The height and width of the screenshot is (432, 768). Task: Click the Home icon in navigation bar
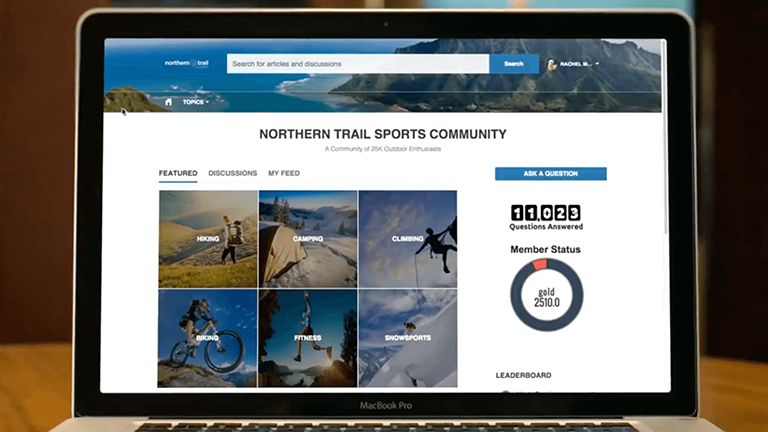pyautogui.click(x=168, y=102)
